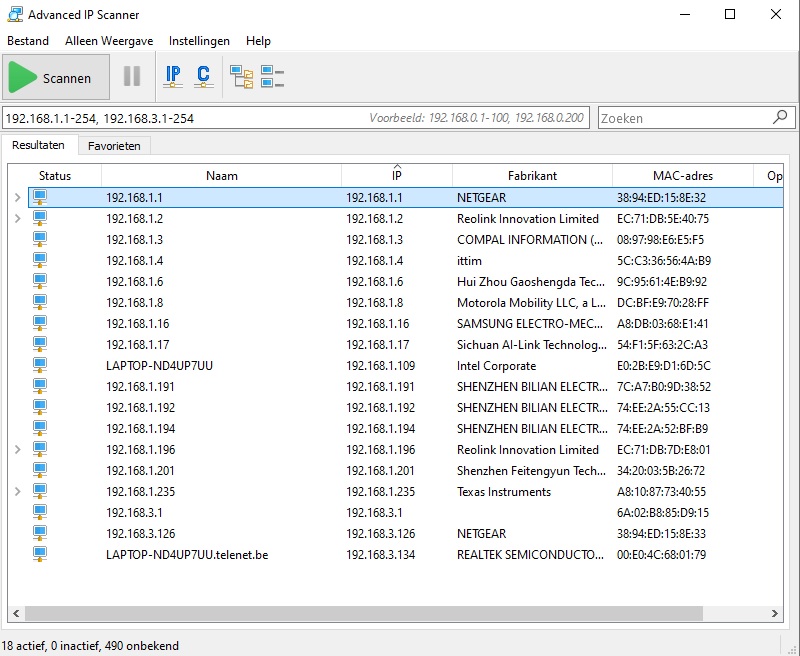Click the magnifier icon in search box
This screenshot has height=656, width=800.
780,118
